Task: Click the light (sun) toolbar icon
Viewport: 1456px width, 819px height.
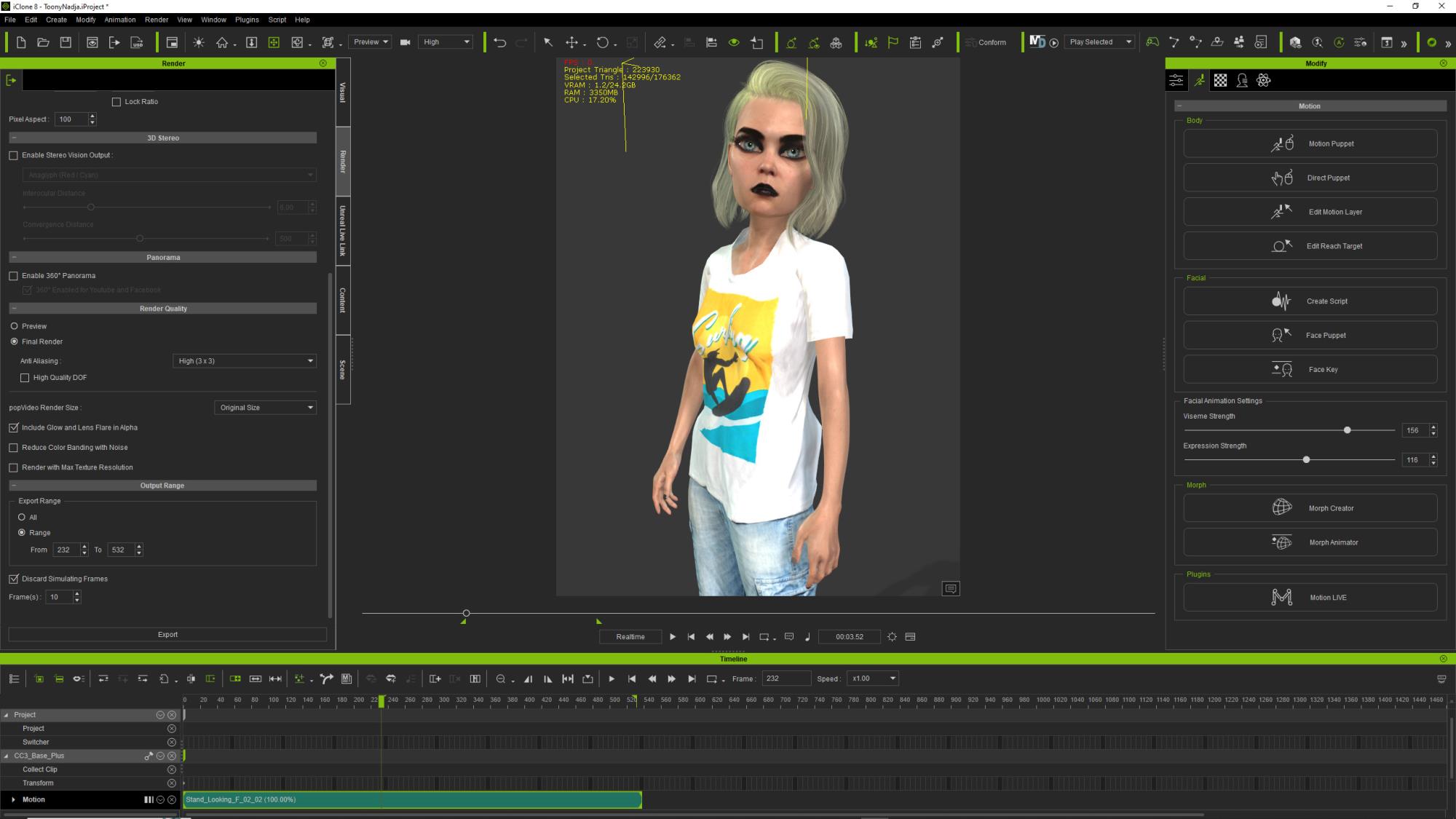Action: pos(199,42)
